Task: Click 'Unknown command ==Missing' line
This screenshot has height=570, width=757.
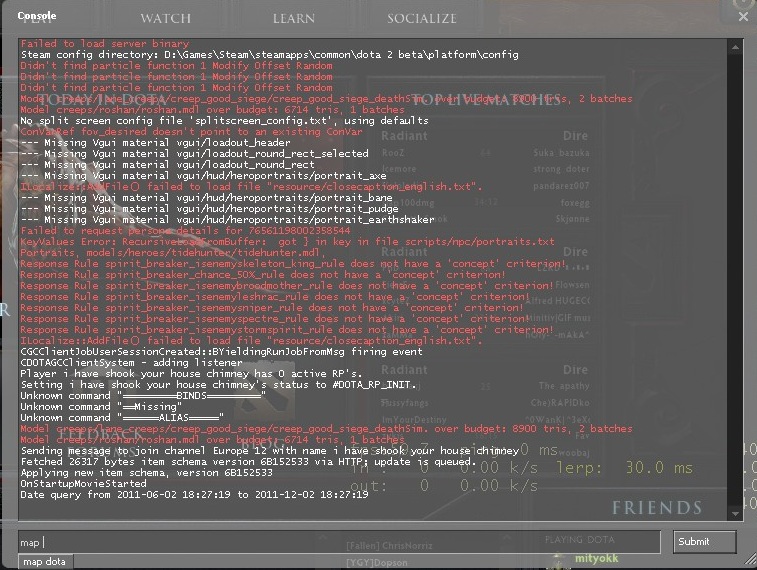Action: (101, 407)
